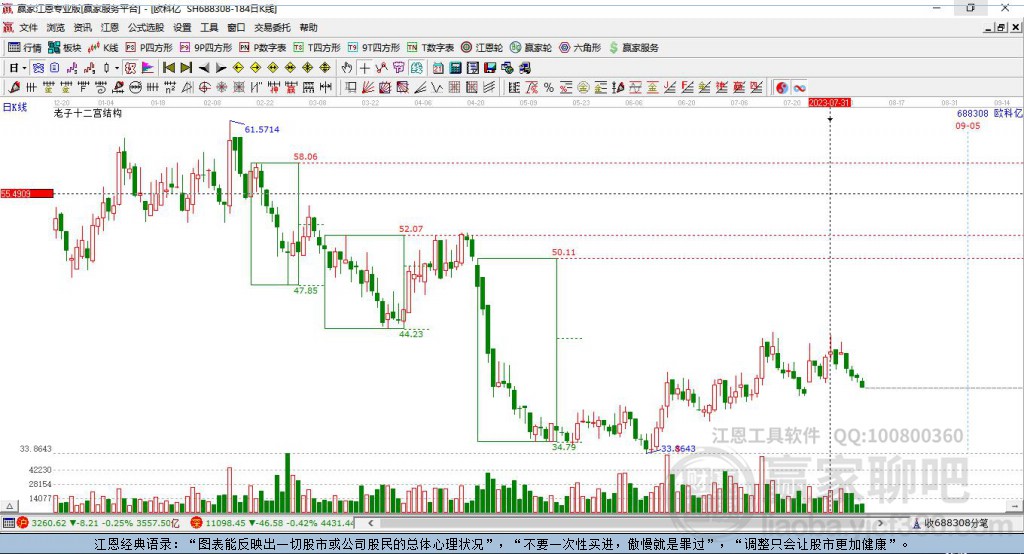This screenshot has width=1024, height=554.
Task: Click the 58.06 level label
Action: click(x=306, y=157)
